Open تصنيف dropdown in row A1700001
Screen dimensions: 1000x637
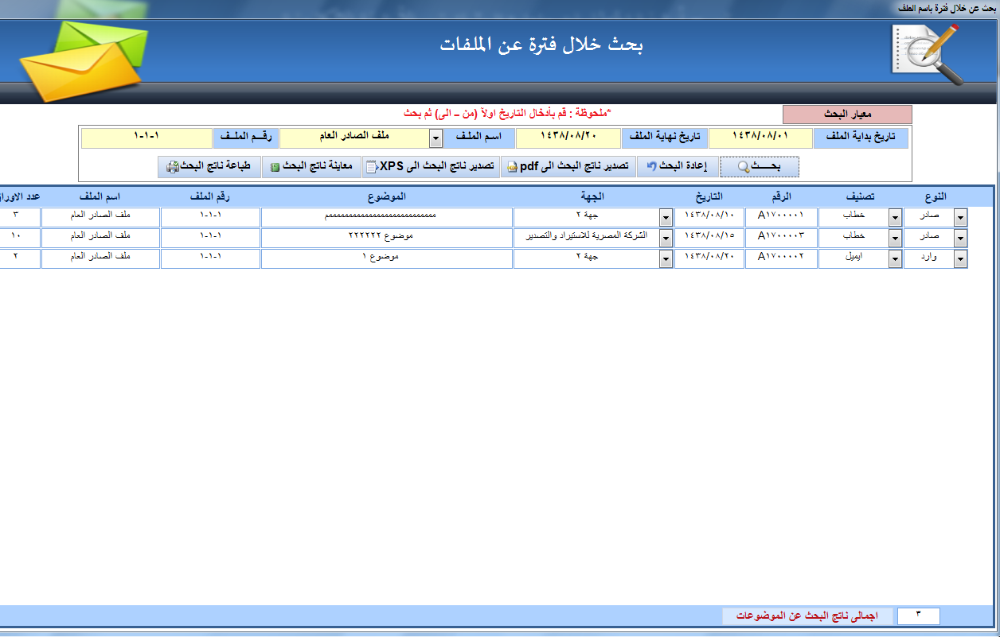[x=895, y=217]
